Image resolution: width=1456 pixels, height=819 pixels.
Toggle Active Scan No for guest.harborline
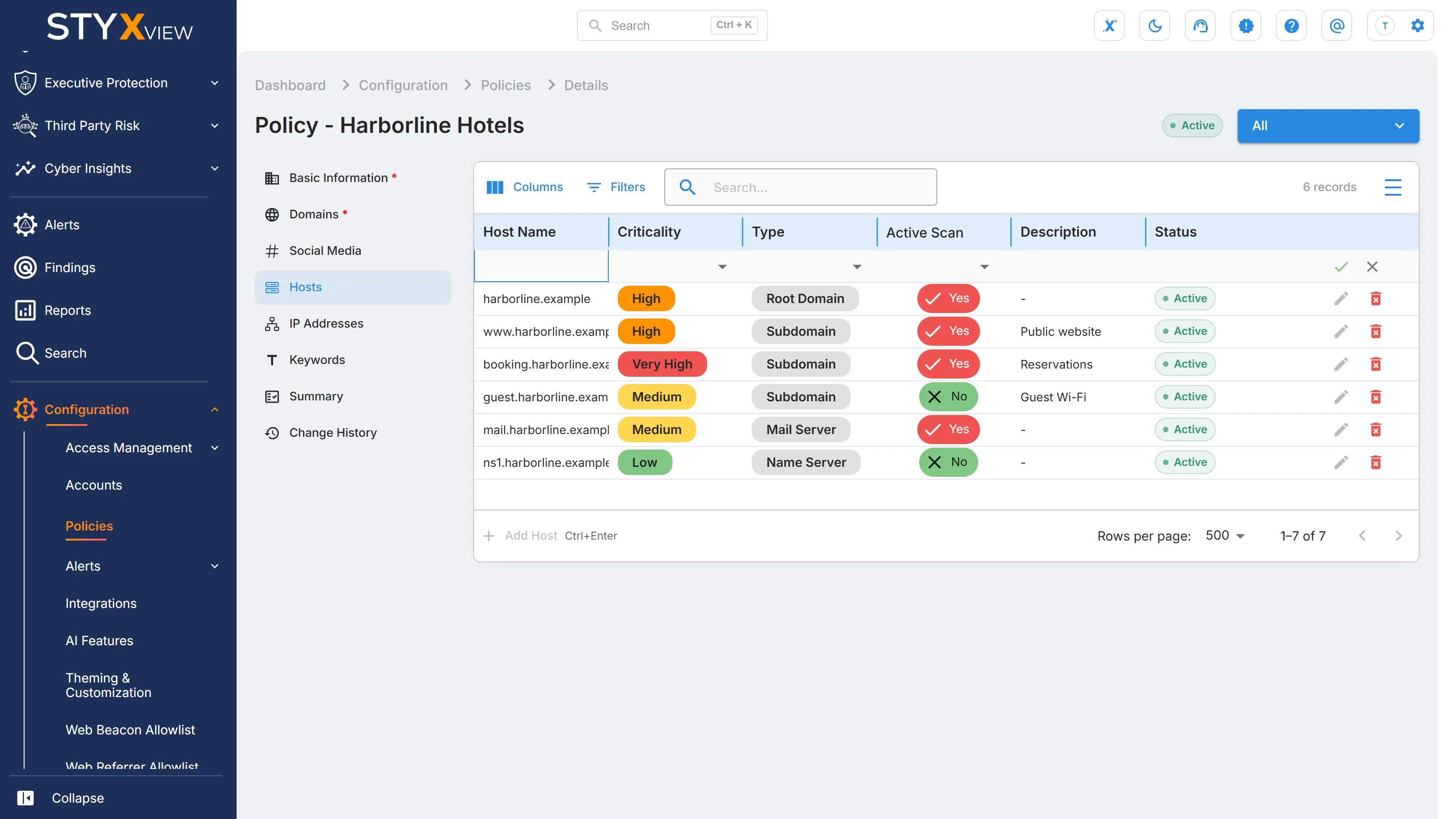(948, 397)
